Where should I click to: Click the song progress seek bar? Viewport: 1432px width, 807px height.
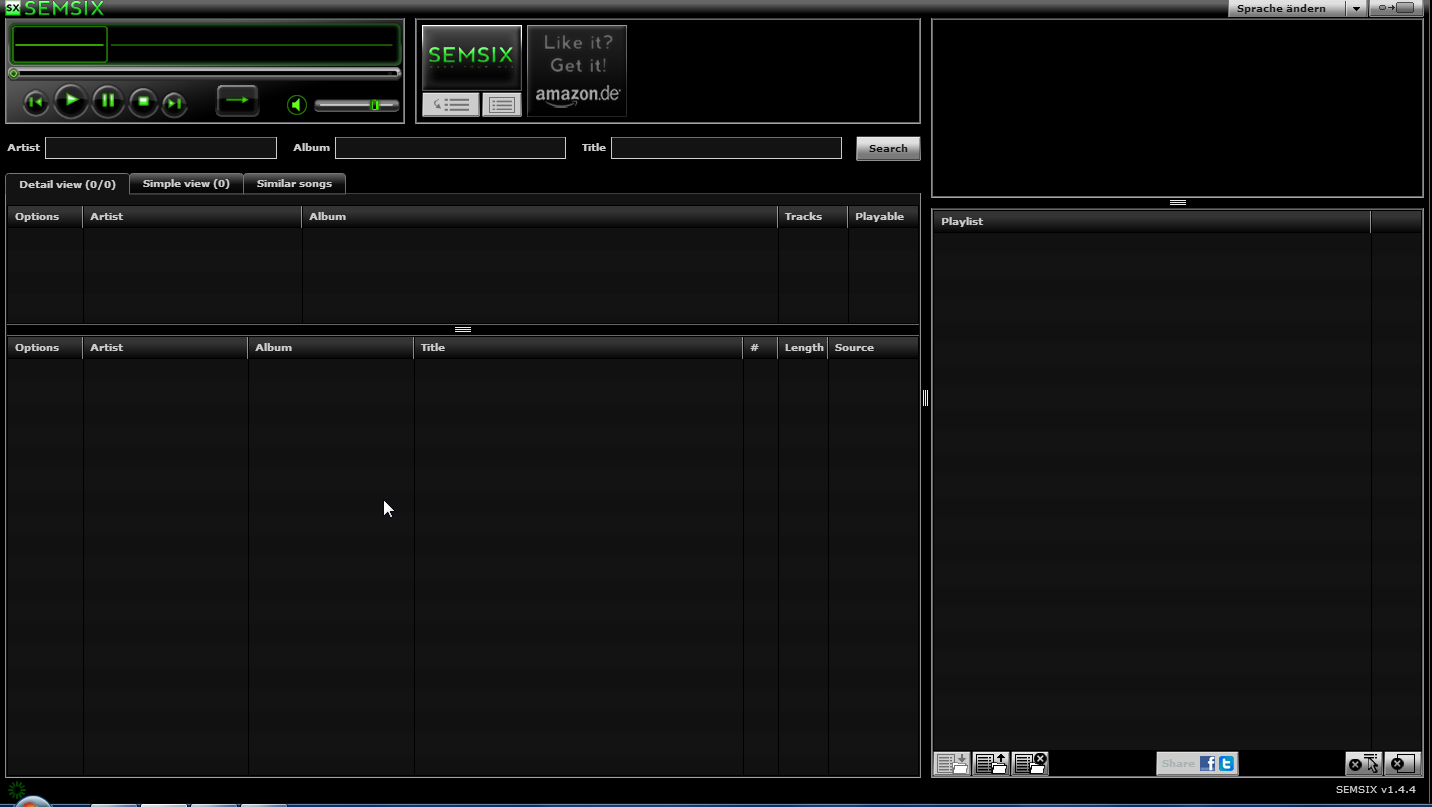click(205, 73)
